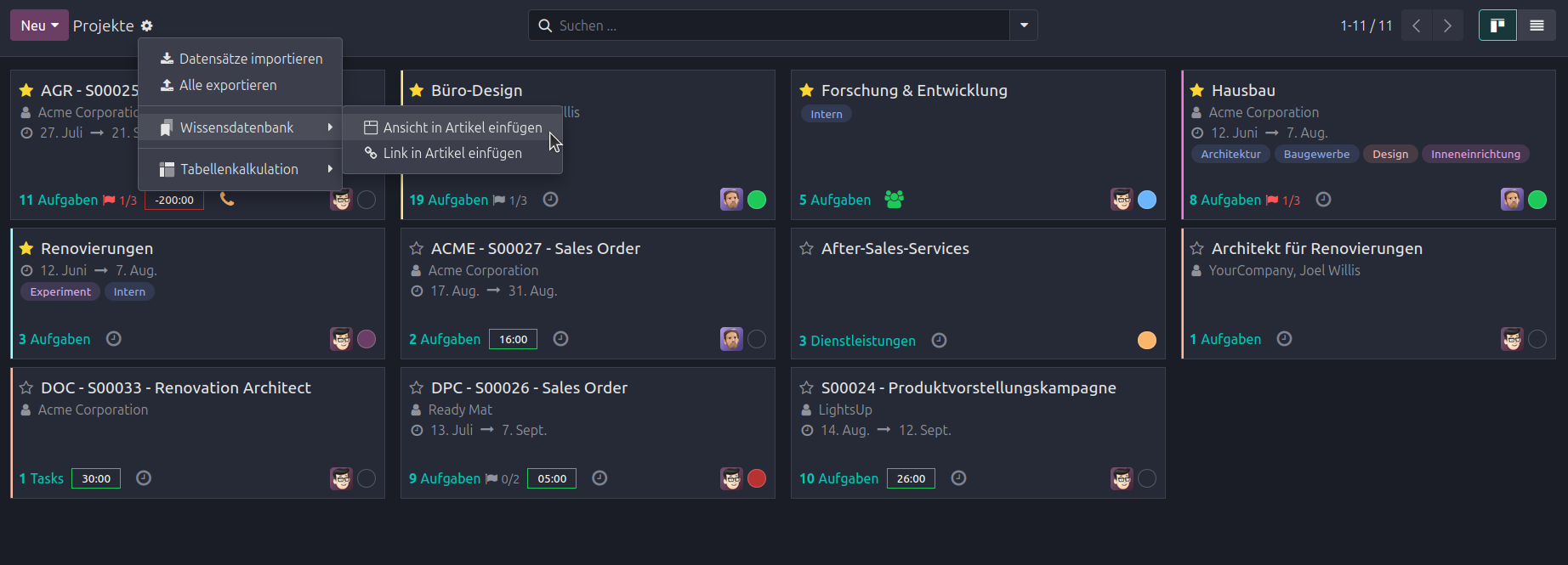The image size is (1568, 565).
Task: Click the green people icon on Forschung & Entwicklung
Action: (x=894, y=200)
